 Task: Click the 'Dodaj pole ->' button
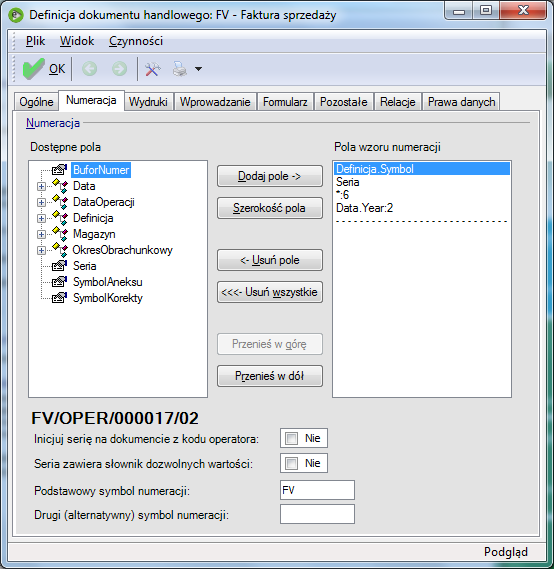(270, 176)
